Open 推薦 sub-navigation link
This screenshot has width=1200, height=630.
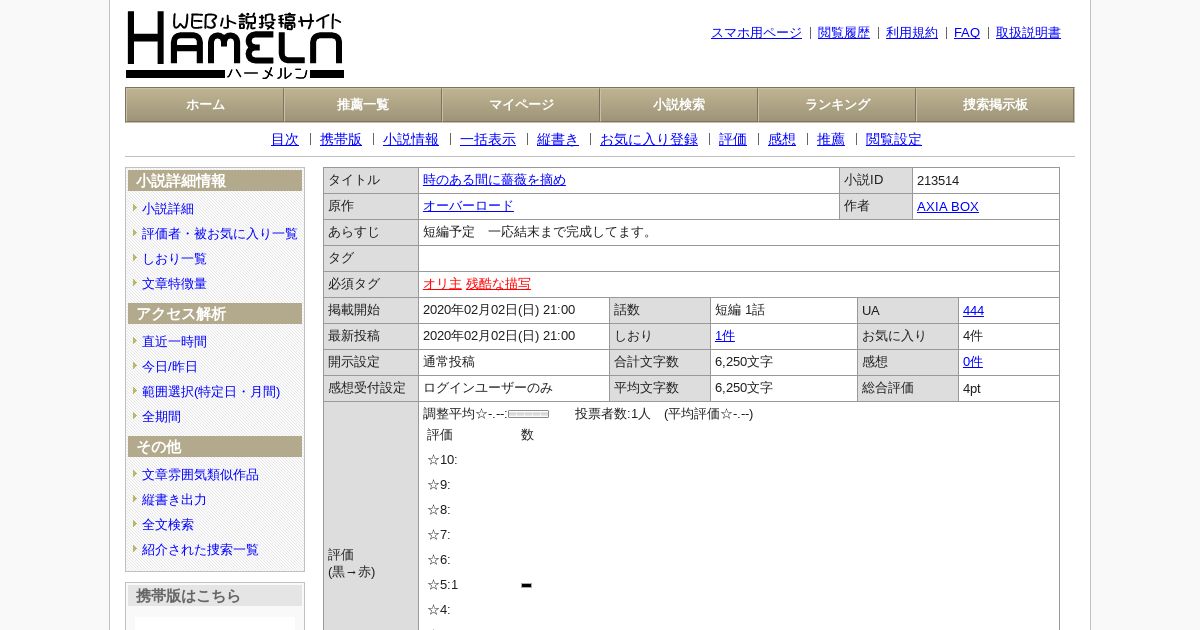click(831, 140)
